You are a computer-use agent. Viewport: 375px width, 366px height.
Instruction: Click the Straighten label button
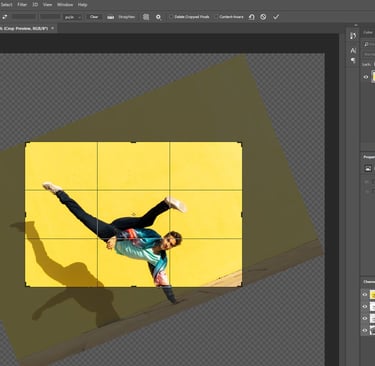(127, 17)
